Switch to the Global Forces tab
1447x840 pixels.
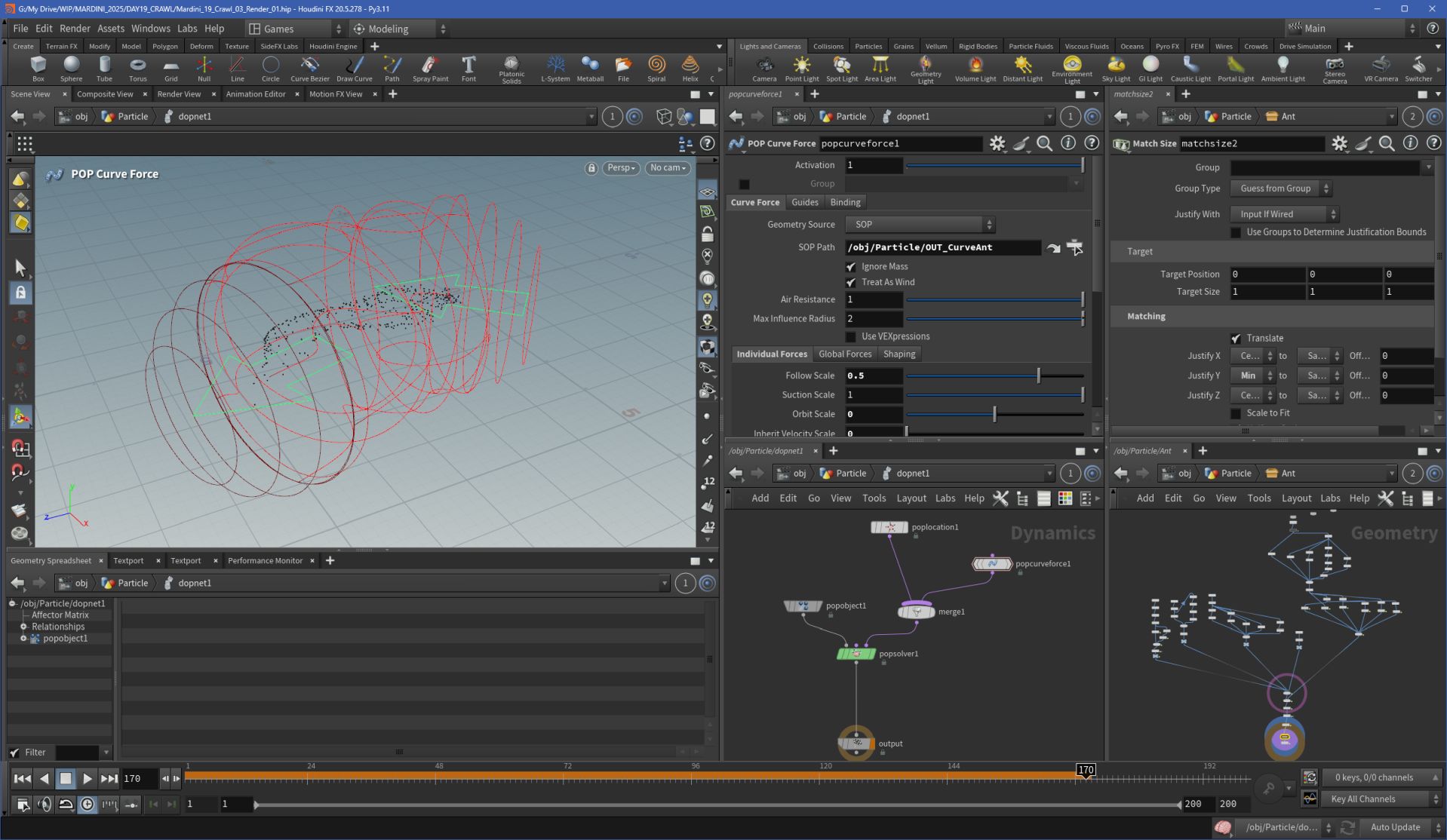coord(844,354)
